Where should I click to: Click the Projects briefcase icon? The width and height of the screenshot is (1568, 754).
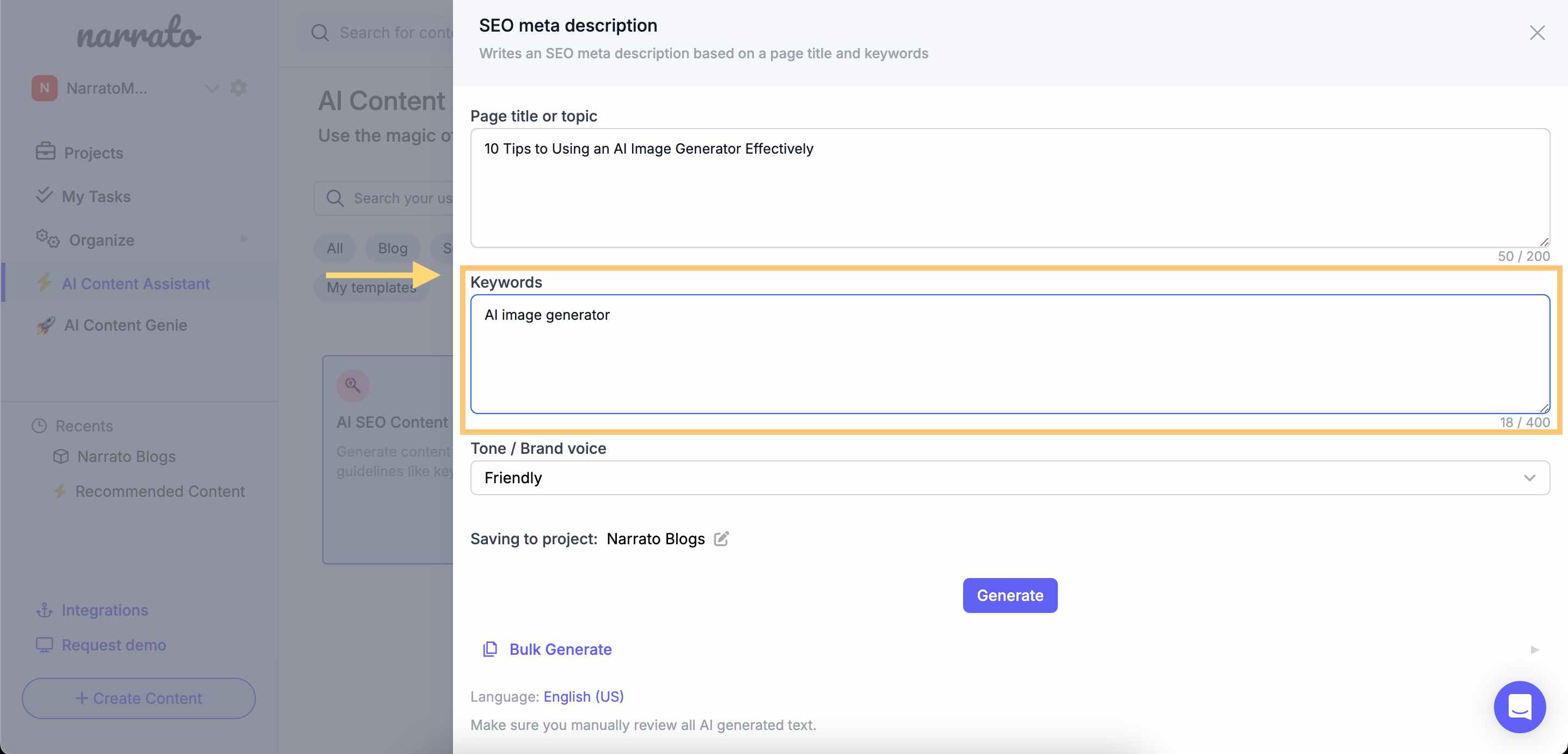[x=46, y=151]
